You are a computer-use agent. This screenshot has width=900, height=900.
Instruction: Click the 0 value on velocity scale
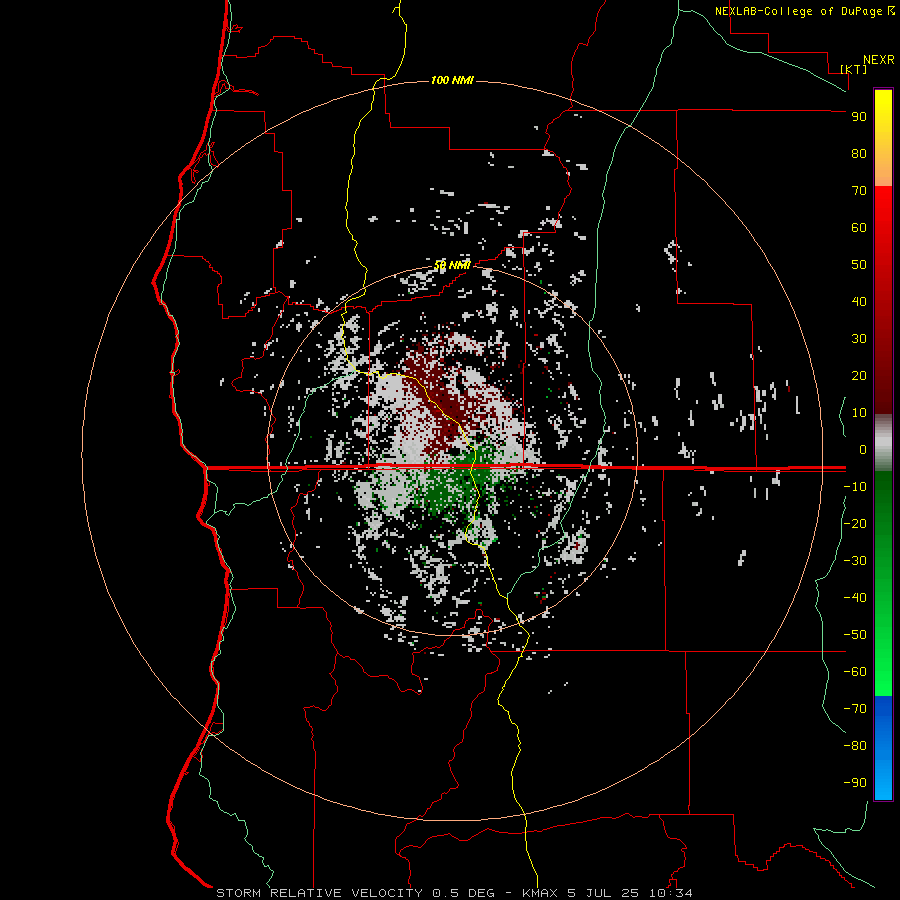pos(863,449)
